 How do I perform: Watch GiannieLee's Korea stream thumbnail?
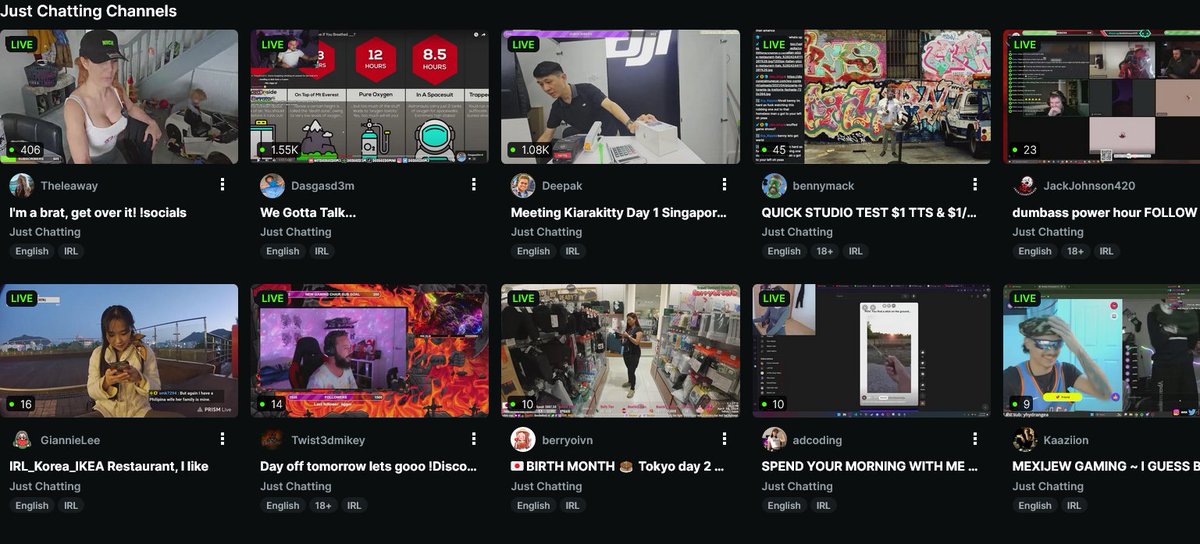click(119, 351)
